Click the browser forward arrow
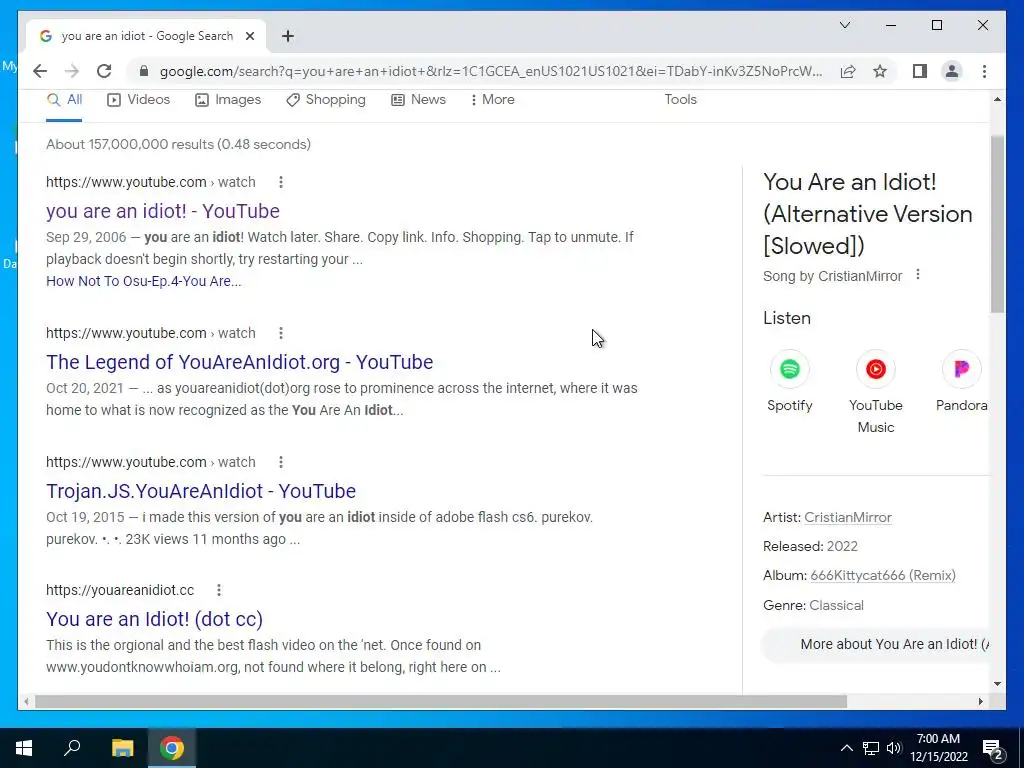 pos(72,71)
